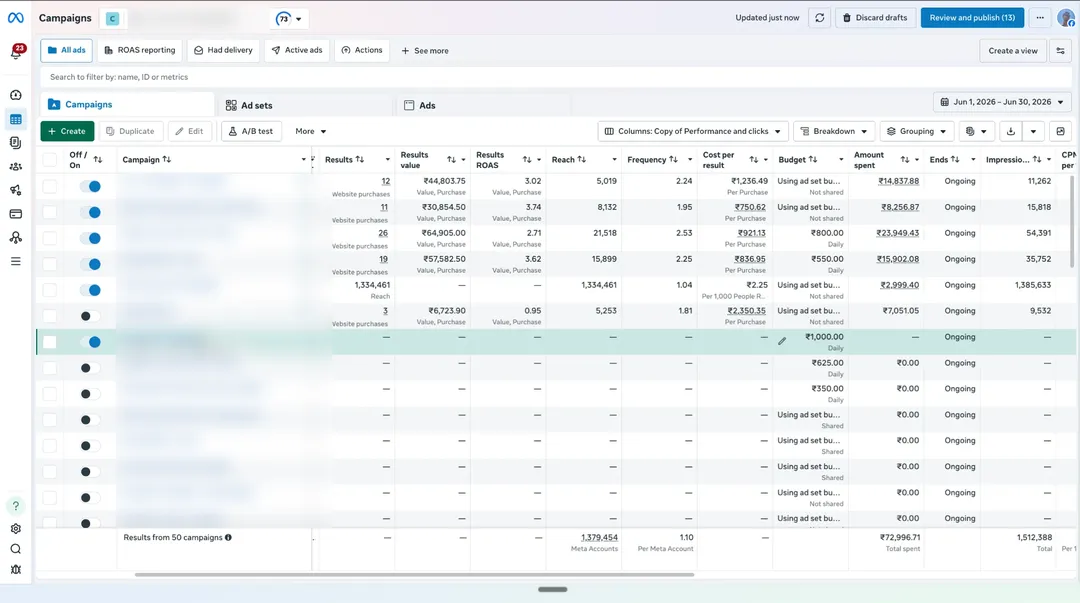Click See more views
1080x603 pixels.
424,51
